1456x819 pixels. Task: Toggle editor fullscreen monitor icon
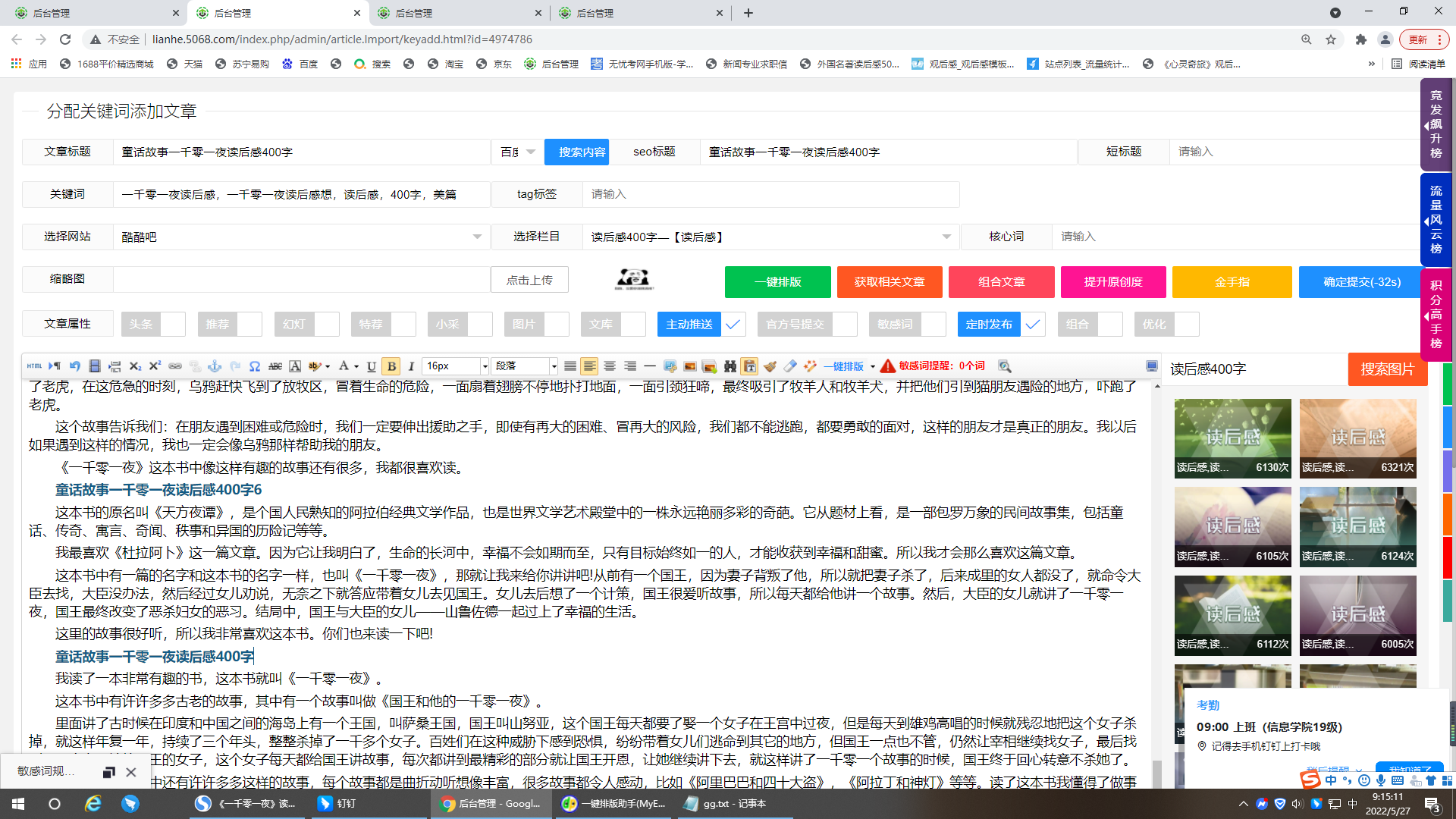click(x=1152, y=366)
